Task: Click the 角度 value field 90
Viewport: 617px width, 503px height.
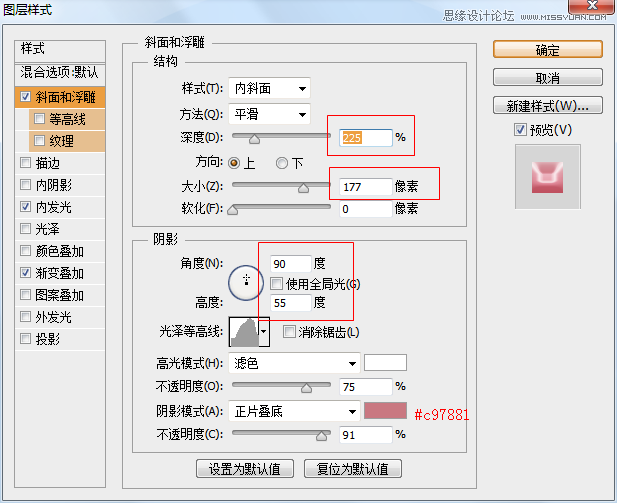Action: click(x=290, y=263)
